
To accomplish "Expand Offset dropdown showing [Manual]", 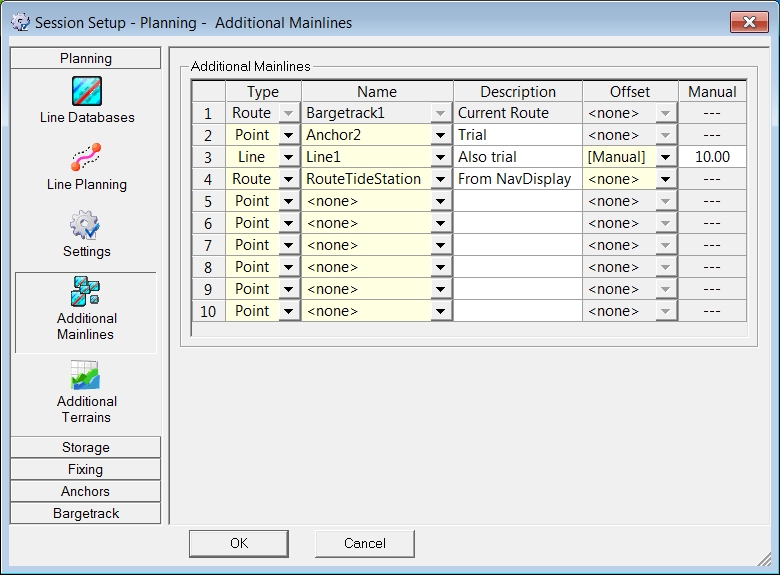I will (x=666, y=157).
